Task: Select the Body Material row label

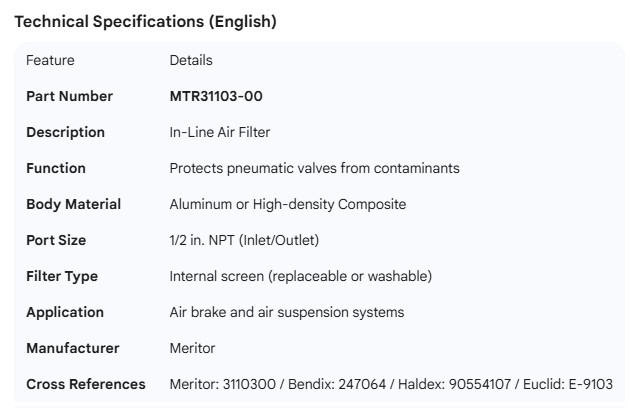Action: (x=73, y=204)
